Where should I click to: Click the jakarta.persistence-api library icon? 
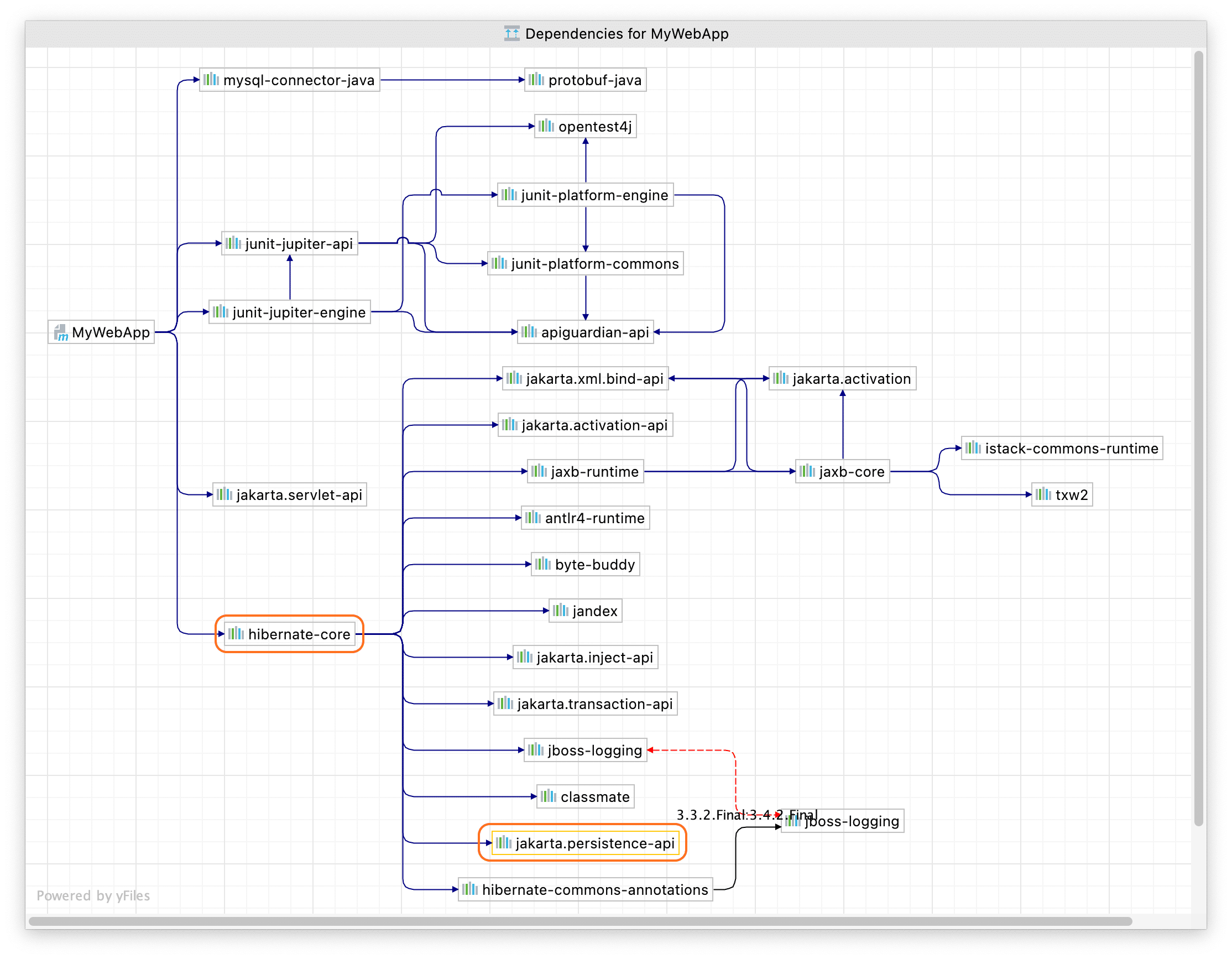(x=503, y=843)
